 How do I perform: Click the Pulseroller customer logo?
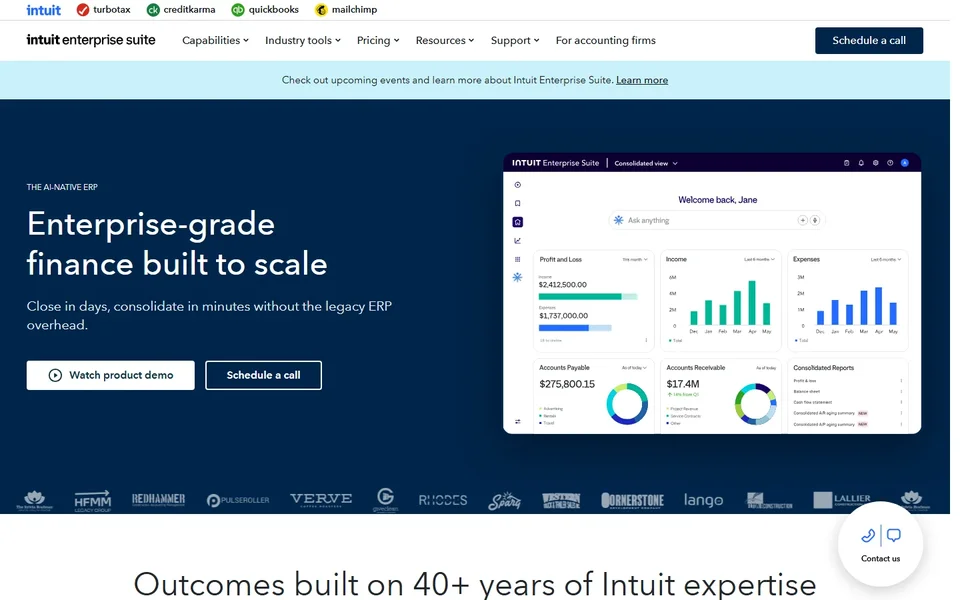point(238,501)
